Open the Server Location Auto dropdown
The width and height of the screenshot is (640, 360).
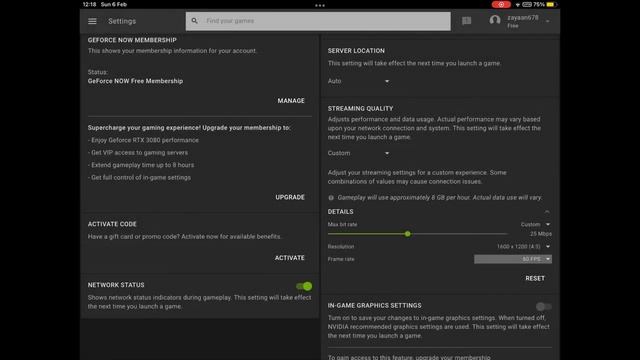pos(358,81)
